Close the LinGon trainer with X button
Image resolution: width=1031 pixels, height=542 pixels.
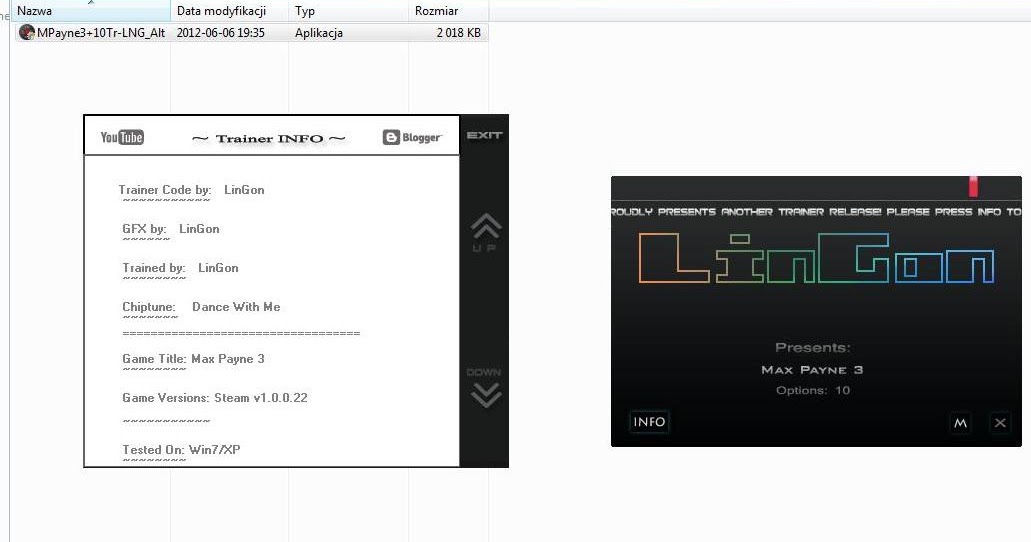[1000, 423]
